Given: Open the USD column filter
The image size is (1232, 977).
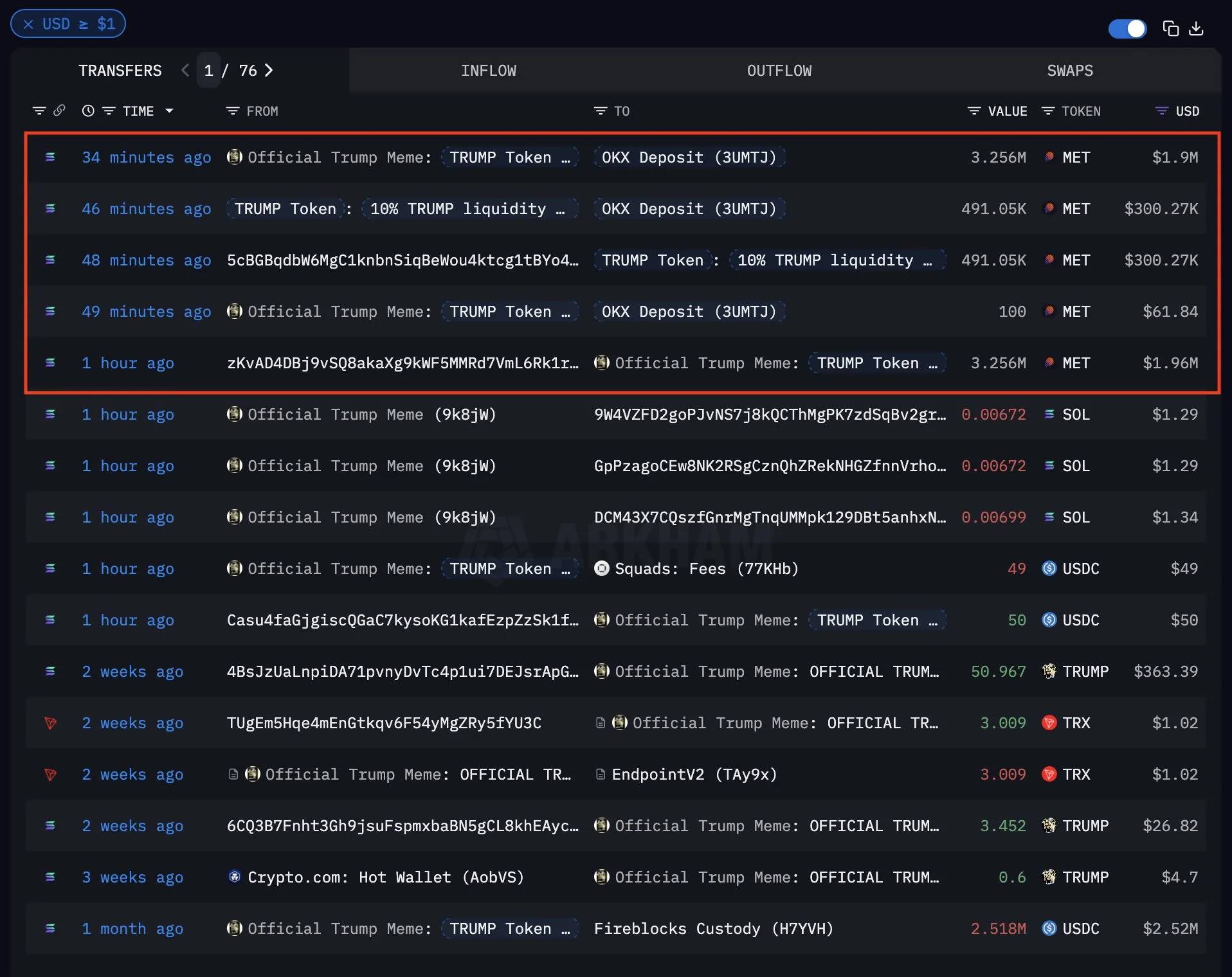Looking at the screenshot, I should coord(1162,111).
